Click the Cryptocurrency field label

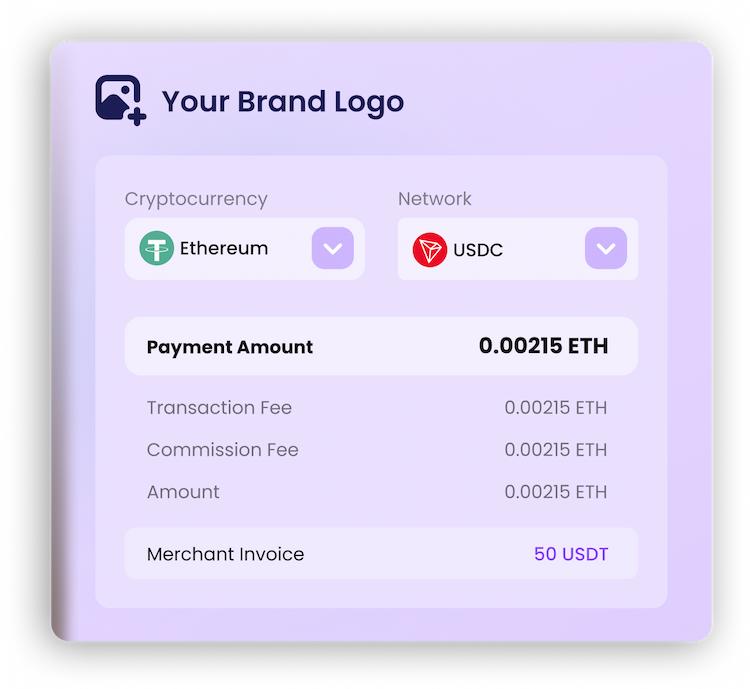point(196,200)
